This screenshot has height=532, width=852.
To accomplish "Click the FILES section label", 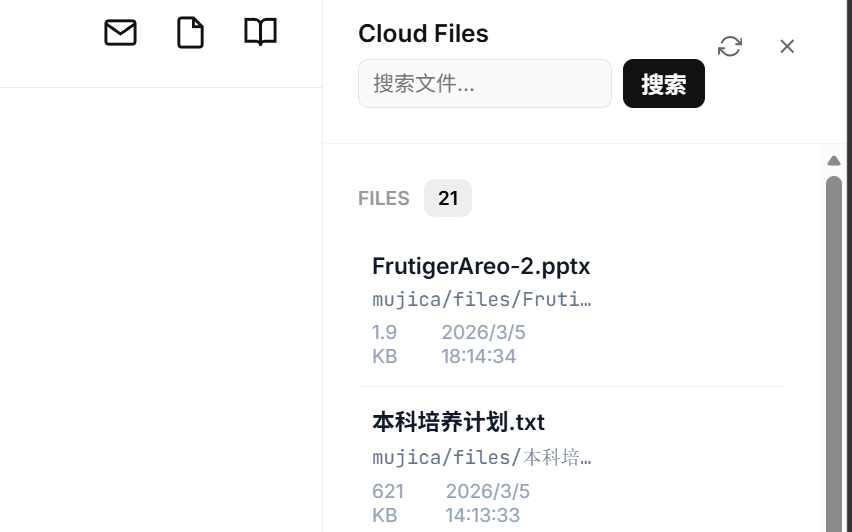I will click(x=384, y=198).
